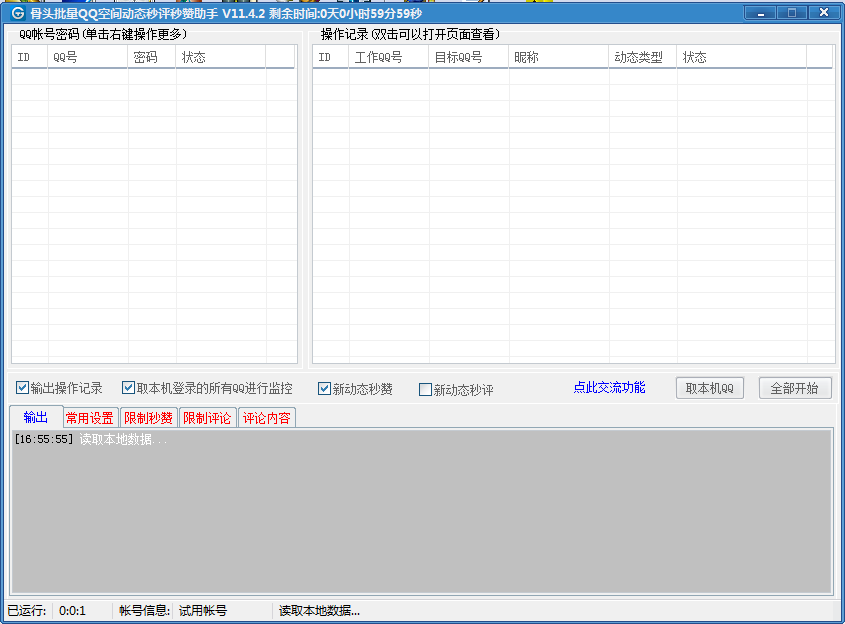Click the window title text 骨头批量QQ空间动态秒评秒赞助手

click(x=124, y=13)
